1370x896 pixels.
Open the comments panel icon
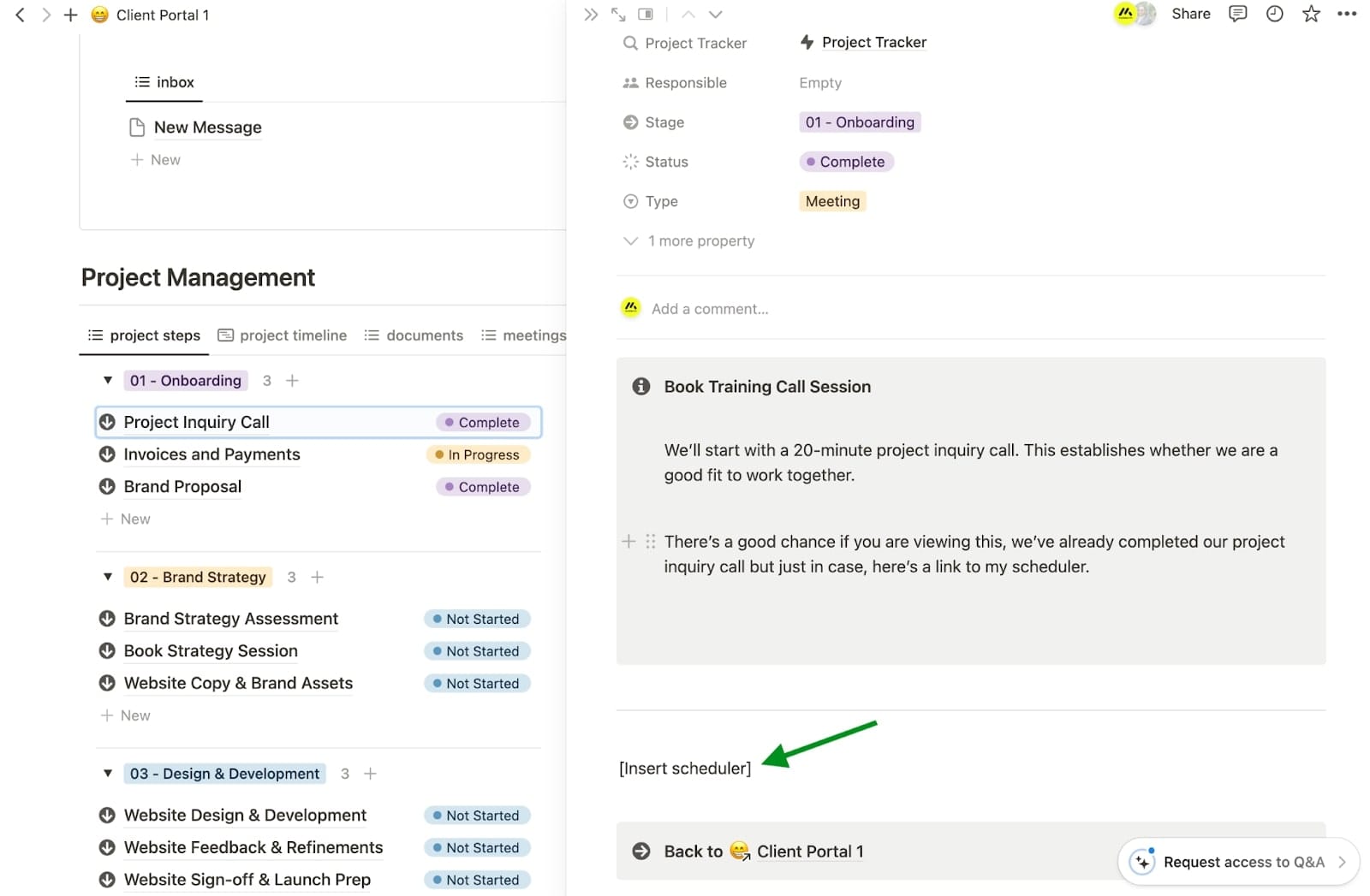pyautogui.click(x=1237, y=14)
